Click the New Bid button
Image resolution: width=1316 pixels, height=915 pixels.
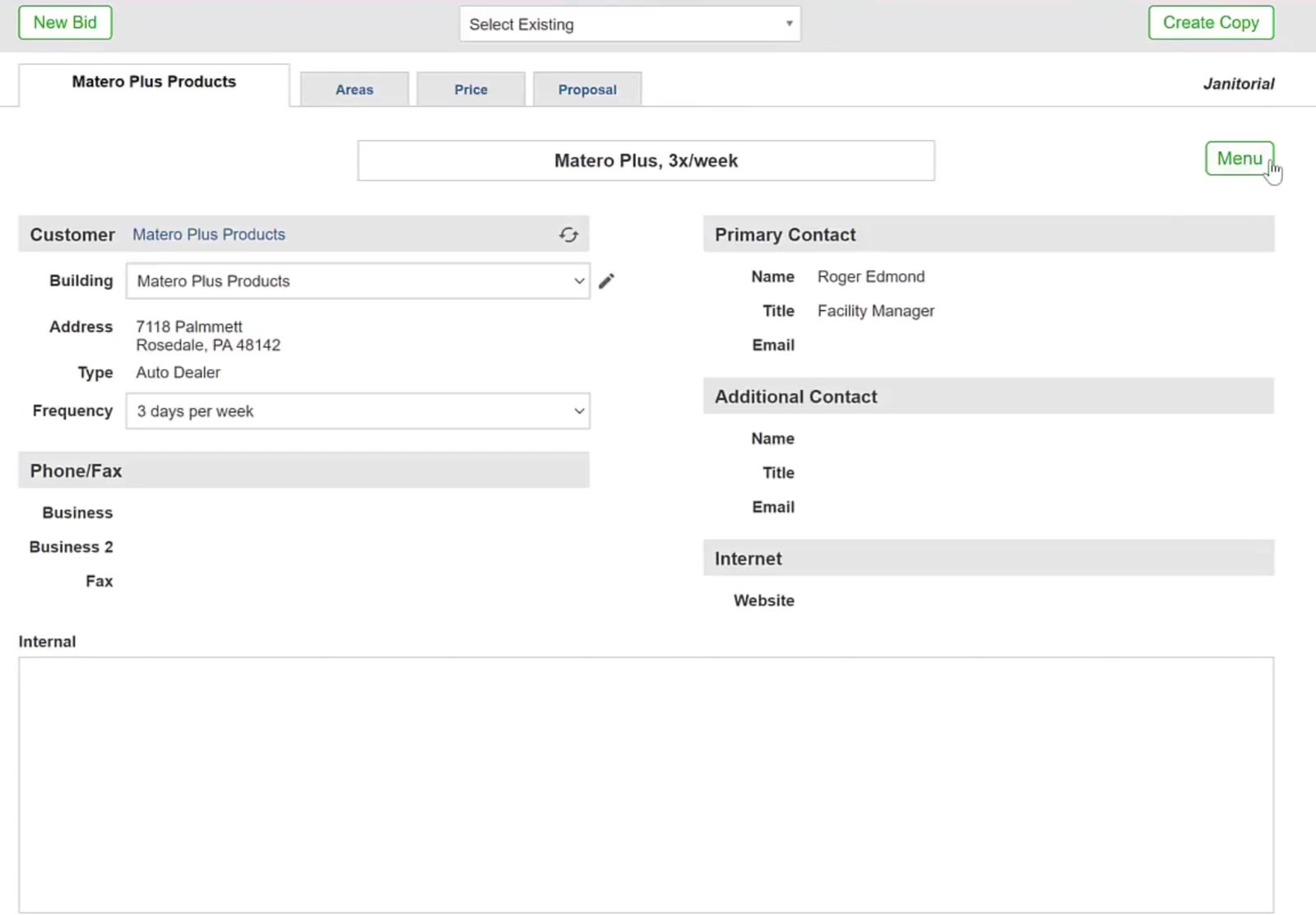[x=65, y=23]
